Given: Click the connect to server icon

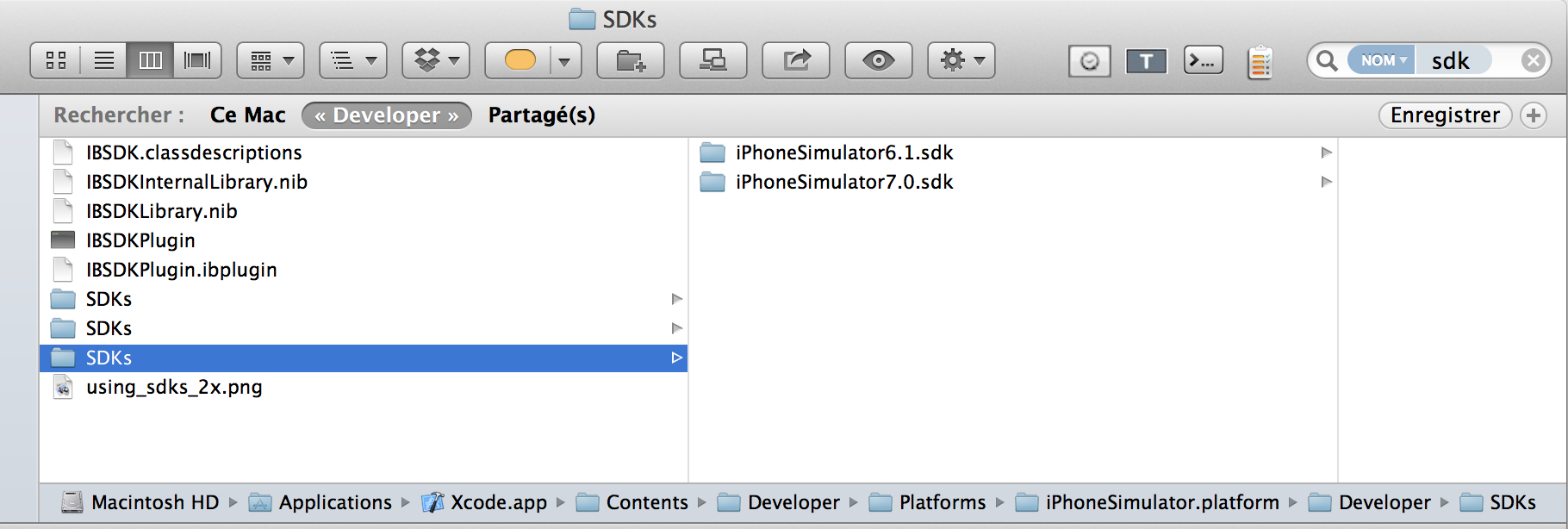Looking at the screenshot, I should click(x=713, y=60).
